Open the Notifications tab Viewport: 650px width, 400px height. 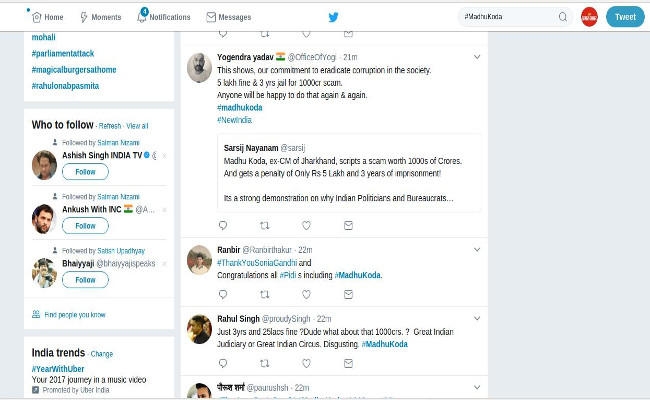[163, 17]
